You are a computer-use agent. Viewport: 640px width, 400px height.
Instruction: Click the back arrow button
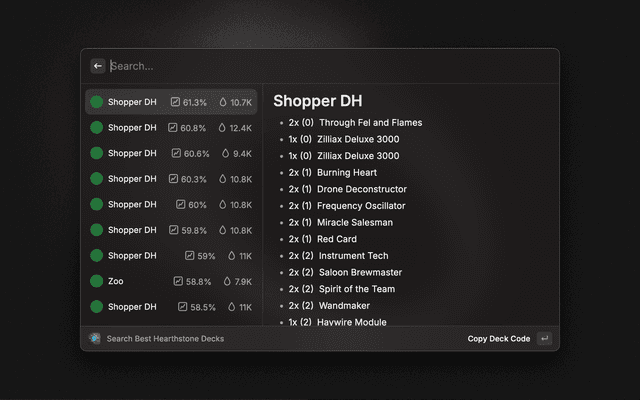[98, 66]
